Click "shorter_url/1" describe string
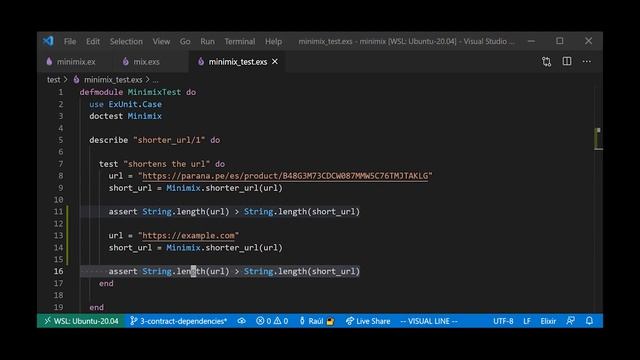Image resolution: width=640 pixels, height=360 pixels. (169, 140)
